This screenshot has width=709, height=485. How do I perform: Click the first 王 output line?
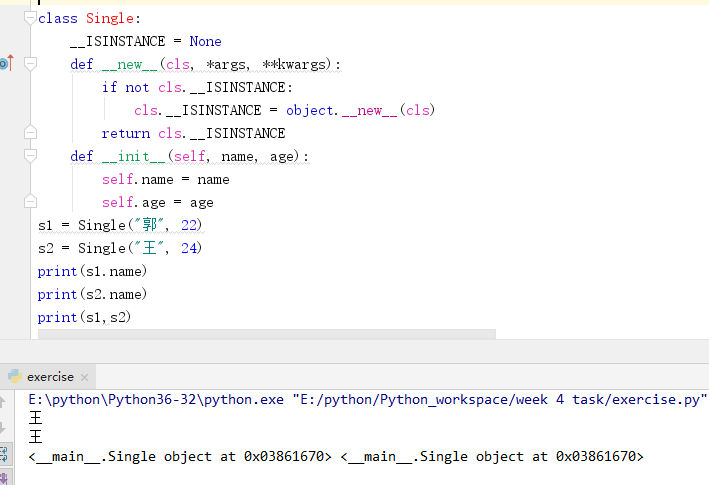pos(36,418)
